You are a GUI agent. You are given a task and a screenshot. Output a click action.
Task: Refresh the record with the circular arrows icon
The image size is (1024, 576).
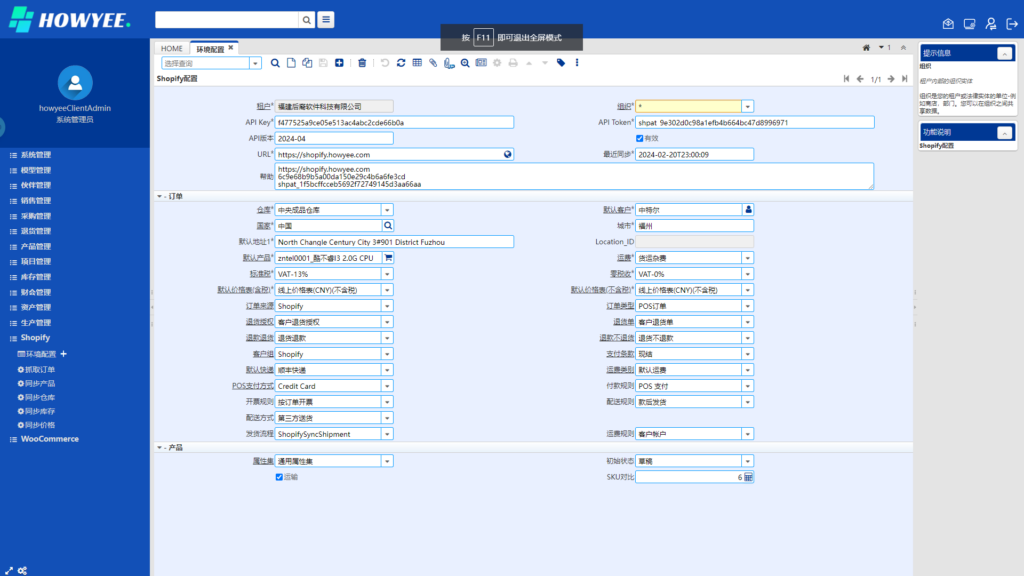401,63
